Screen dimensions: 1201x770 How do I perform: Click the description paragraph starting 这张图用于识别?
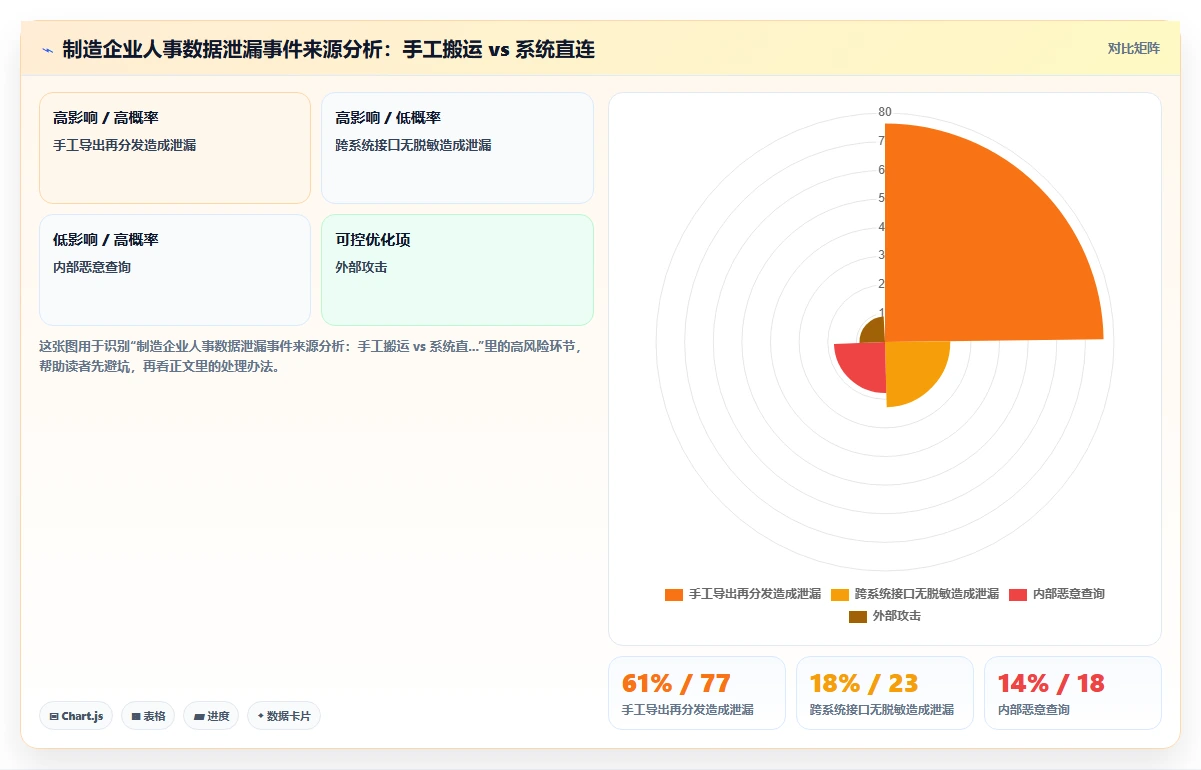[x=310, y=356]
